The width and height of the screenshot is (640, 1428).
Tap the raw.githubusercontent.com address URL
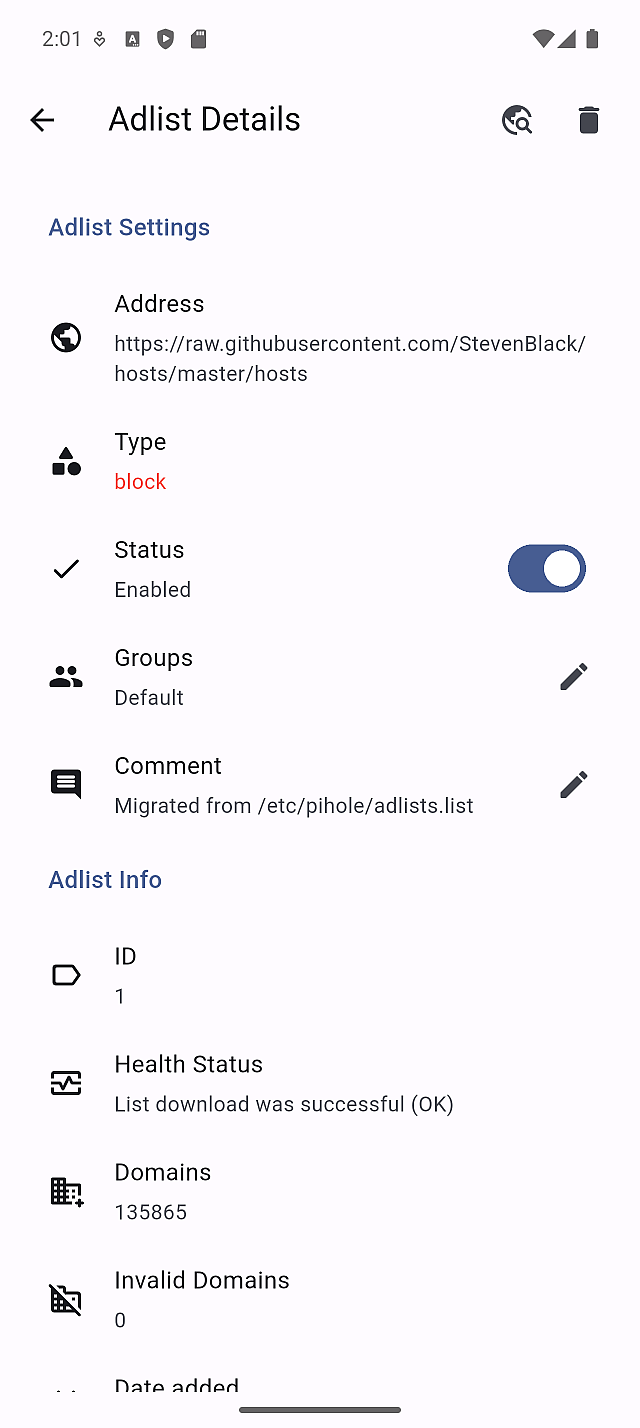tap(349, 358)
